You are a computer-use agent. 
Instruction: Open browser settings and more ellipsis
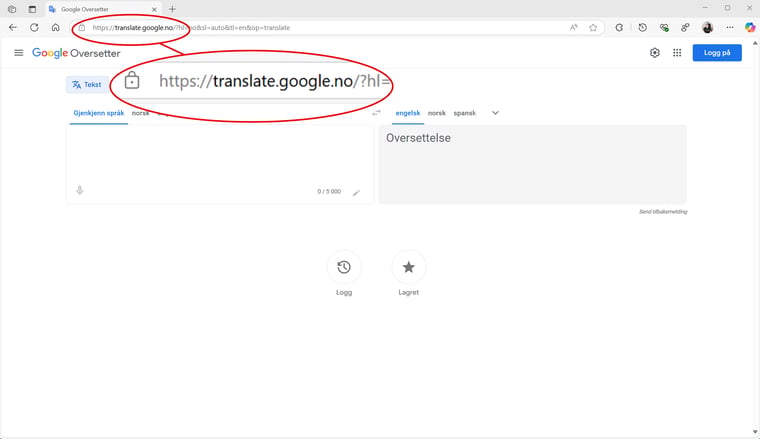(730, 28)
